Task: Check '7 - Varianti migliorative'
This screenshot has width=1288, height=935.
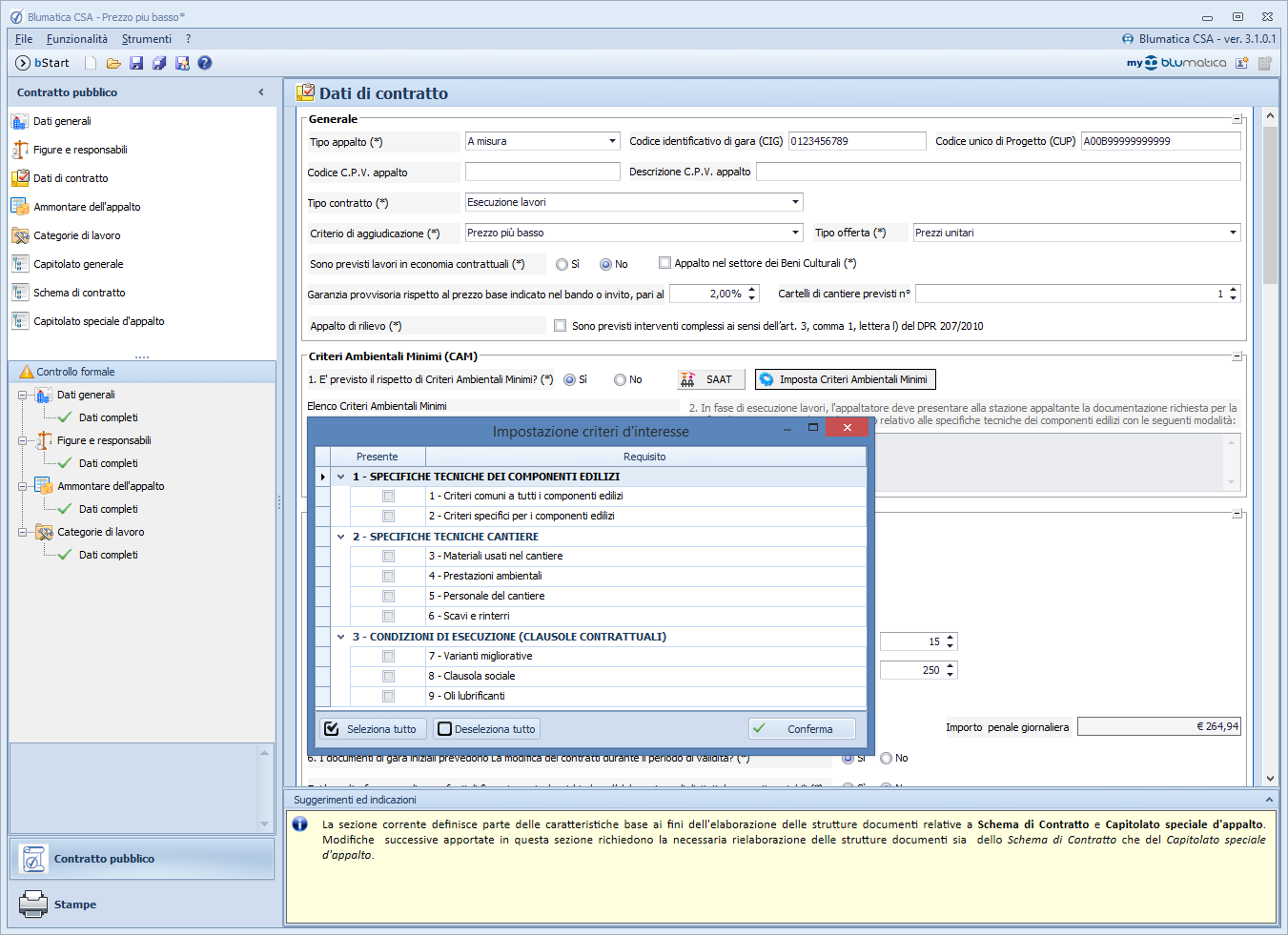Action: 388,656
